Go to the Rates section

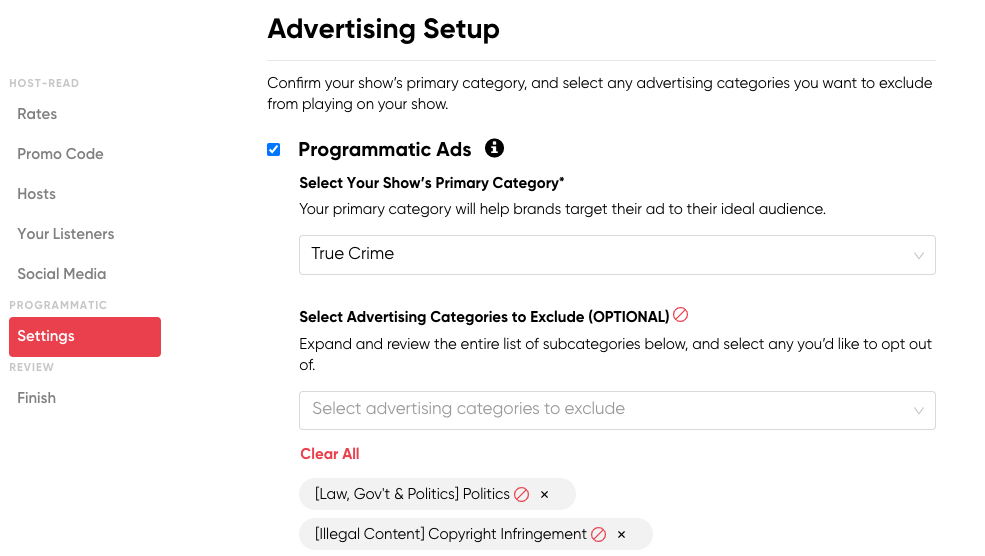[37, 114]
